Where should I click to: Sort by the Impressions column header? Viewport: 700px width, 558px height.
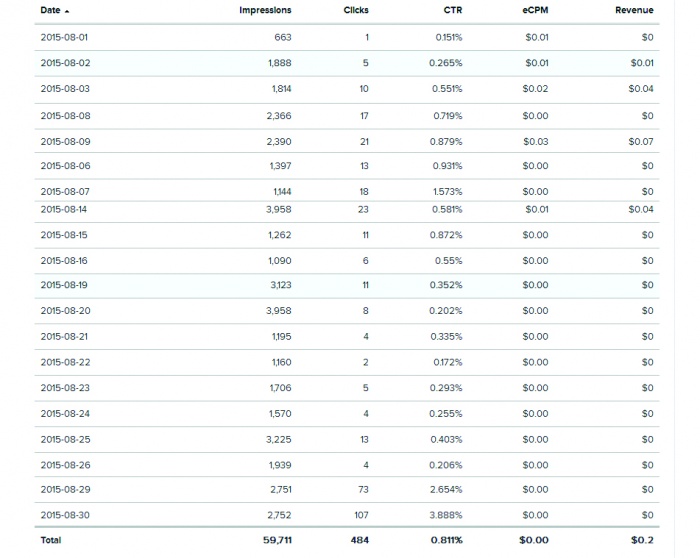point(265,10)
